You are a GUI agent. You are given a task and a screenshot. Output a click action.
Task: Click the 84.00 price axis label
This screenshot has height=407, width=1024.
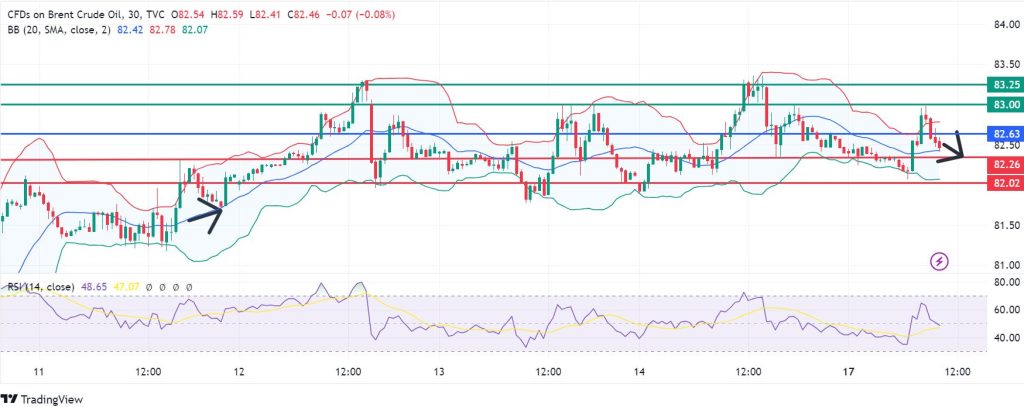coord(1006,25)
